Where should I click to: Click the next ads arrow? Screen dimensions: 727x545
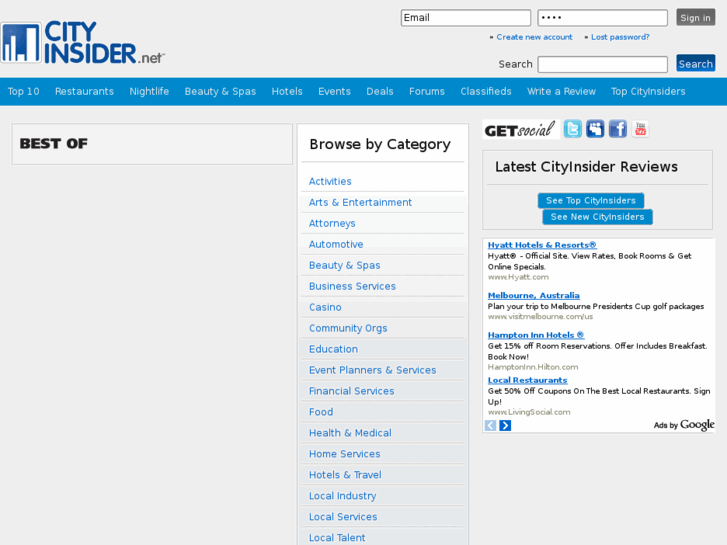click(x=505, y=425)
